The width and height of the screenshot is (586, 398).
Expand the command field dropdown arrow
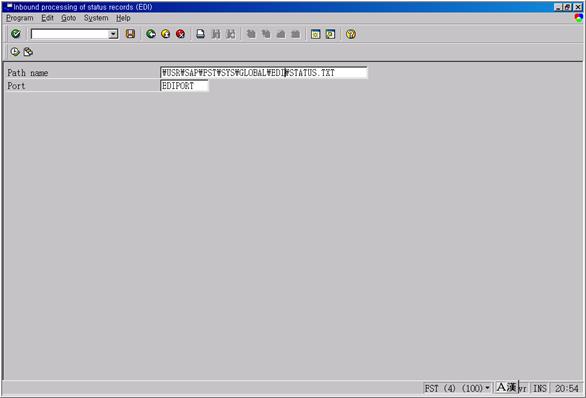113,34
